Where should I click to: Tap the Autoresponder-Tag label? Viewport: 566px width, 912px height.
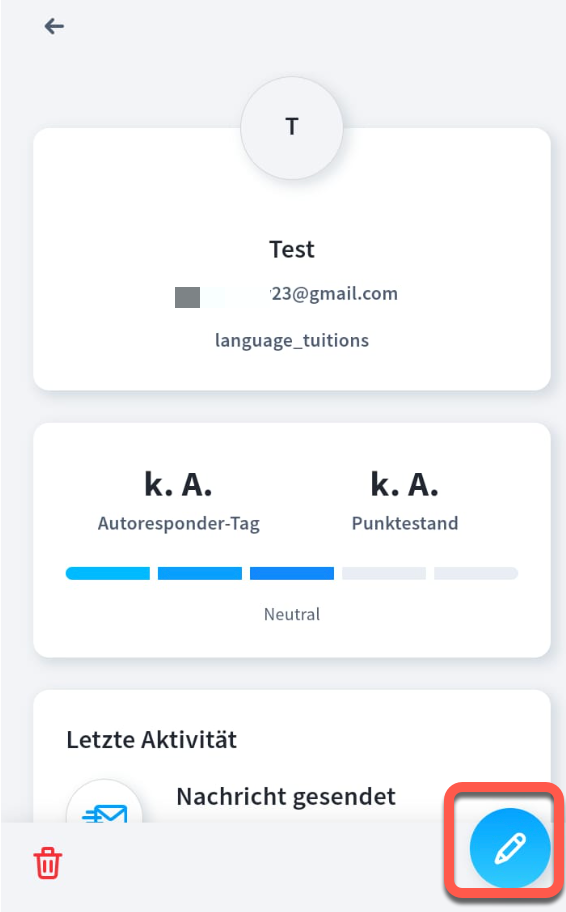[179, 523]
